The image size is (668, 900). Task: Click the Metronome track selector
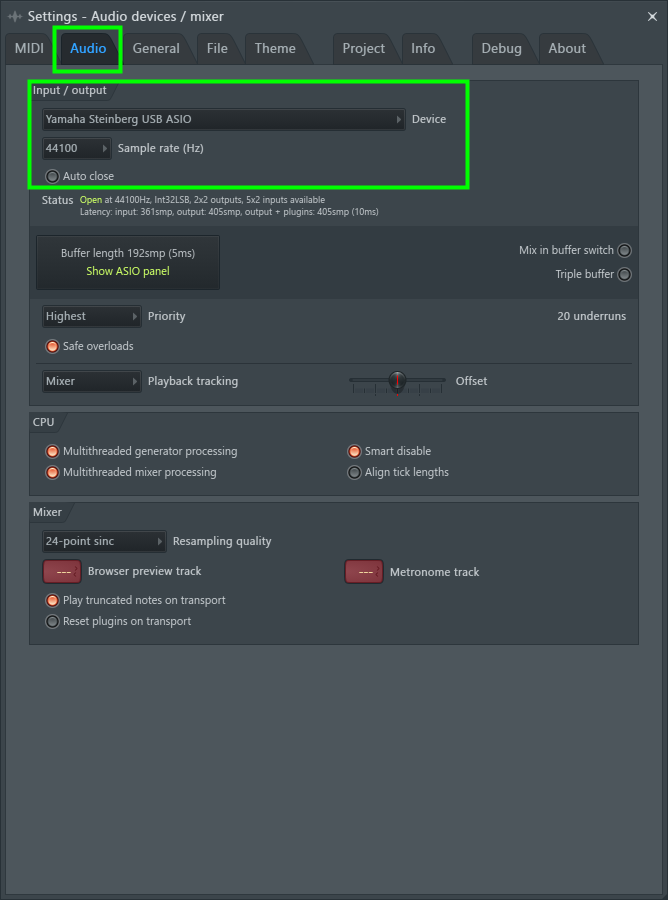tap(364, 572)
